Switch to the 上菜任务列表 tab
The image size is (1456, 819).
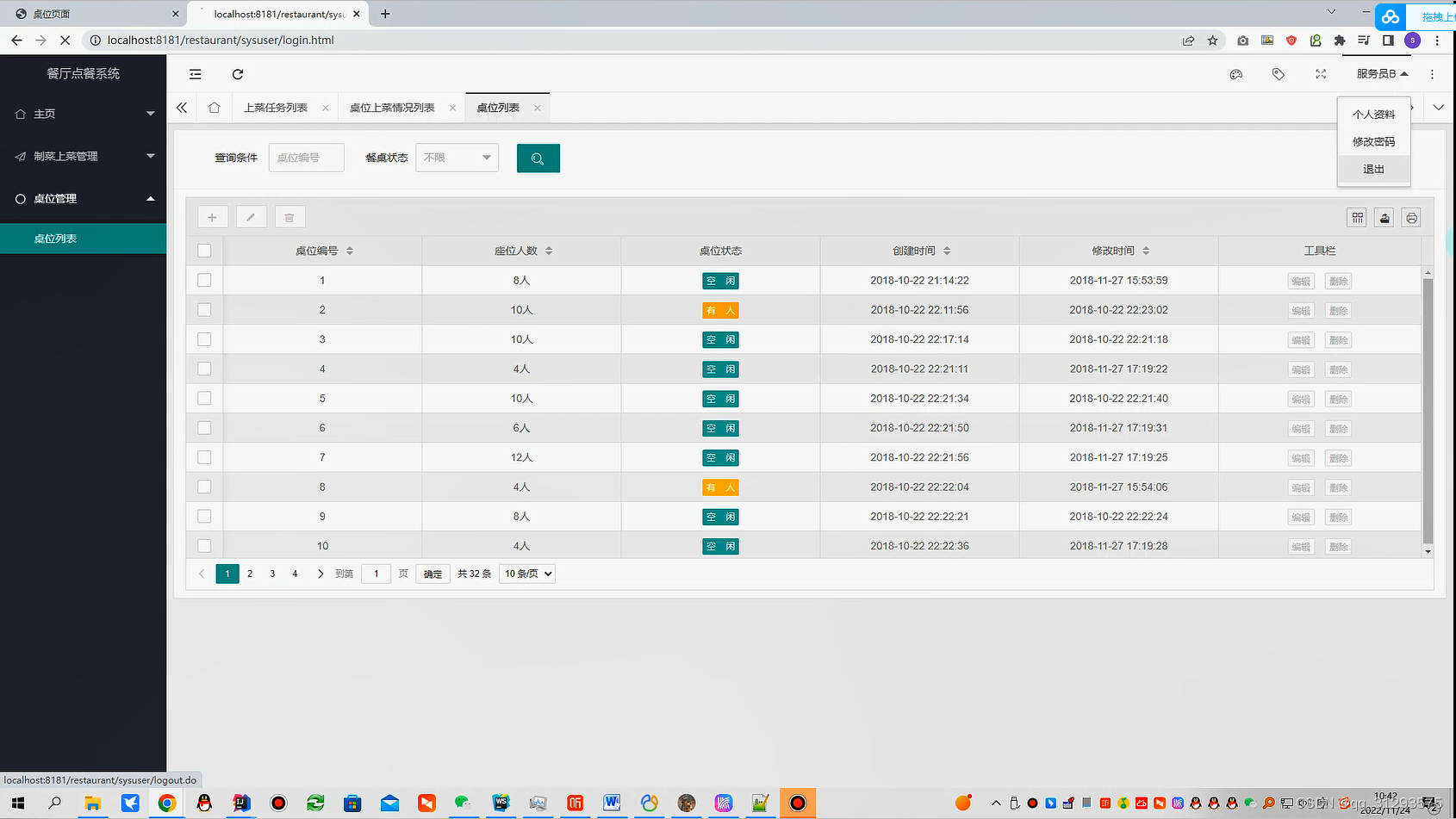pos(276,108)
